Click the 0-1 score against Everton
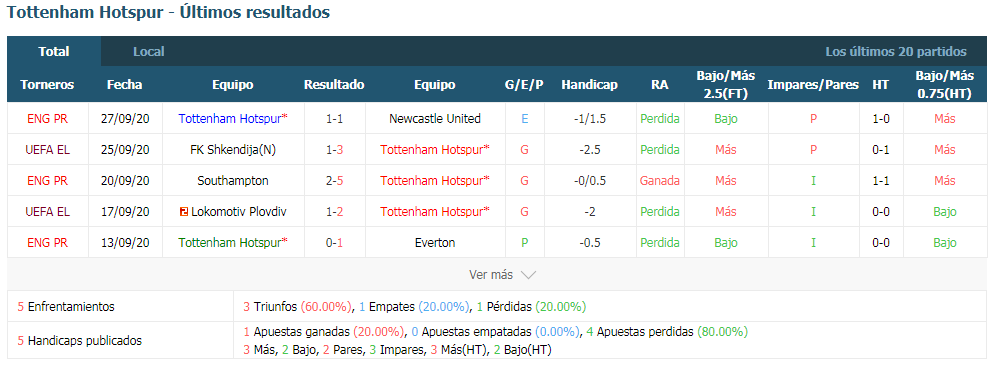The height and width of the screenshot is (369, 991). coord(334,243)
